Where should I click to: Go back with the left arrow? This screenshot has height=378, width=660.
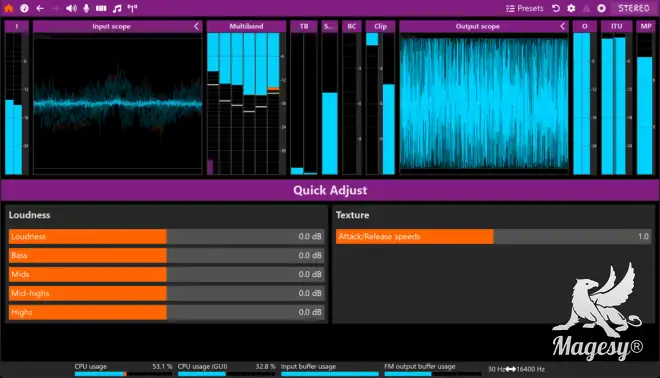[x=40, y=8]
